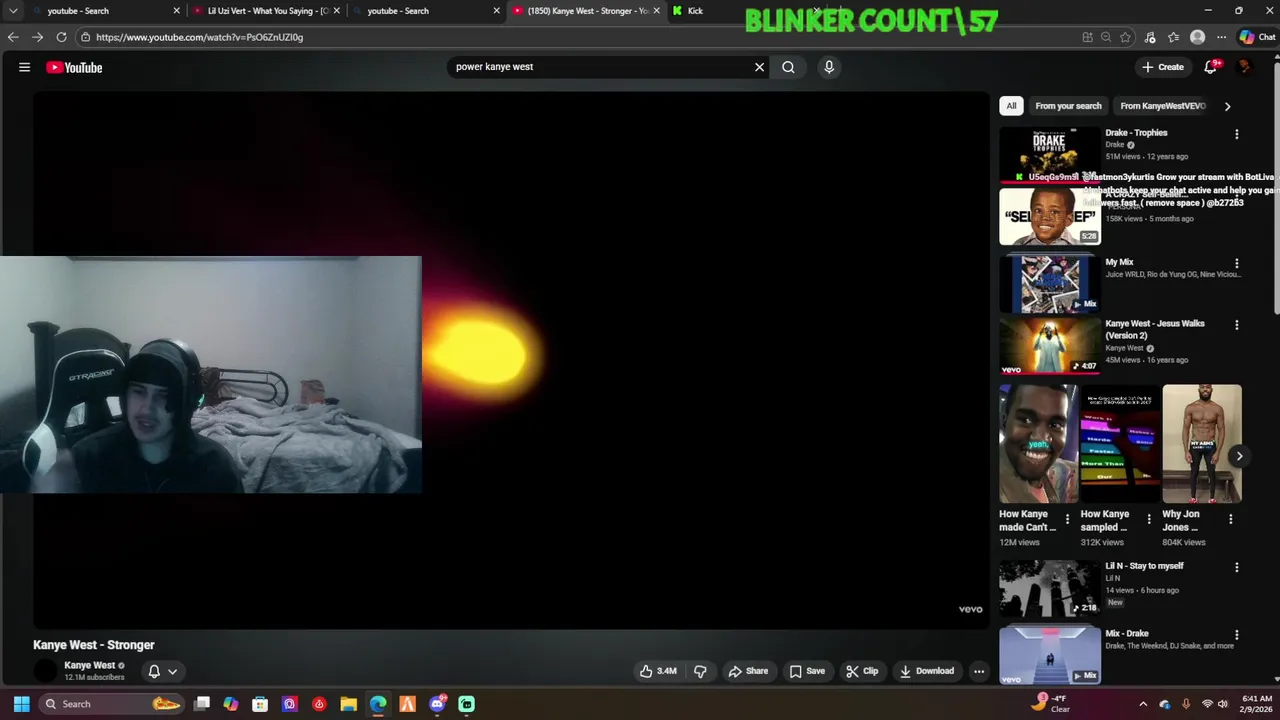Open options for Kanye West - Jesus Walks
Screen dimensions: 1280x720
pos(1236,325)
